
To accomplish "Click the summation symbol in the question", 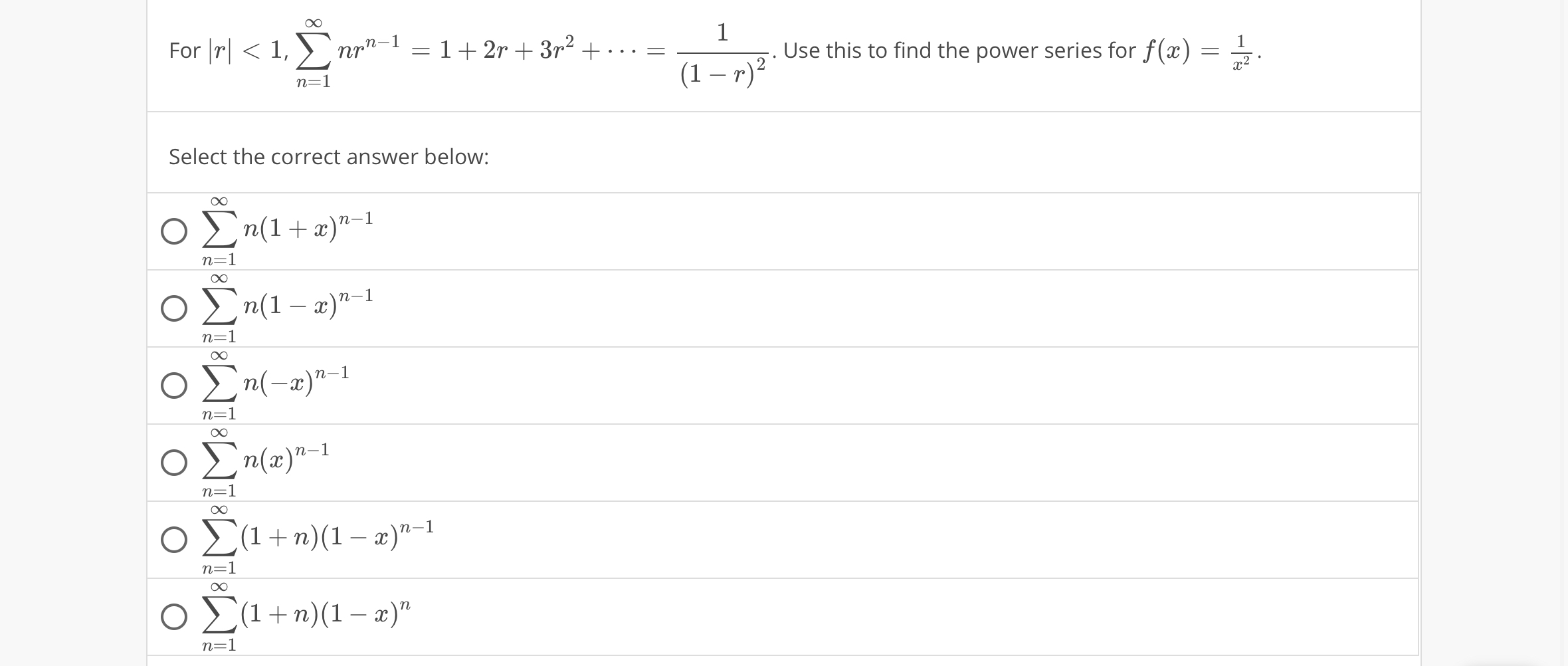I will pos(312,50).
